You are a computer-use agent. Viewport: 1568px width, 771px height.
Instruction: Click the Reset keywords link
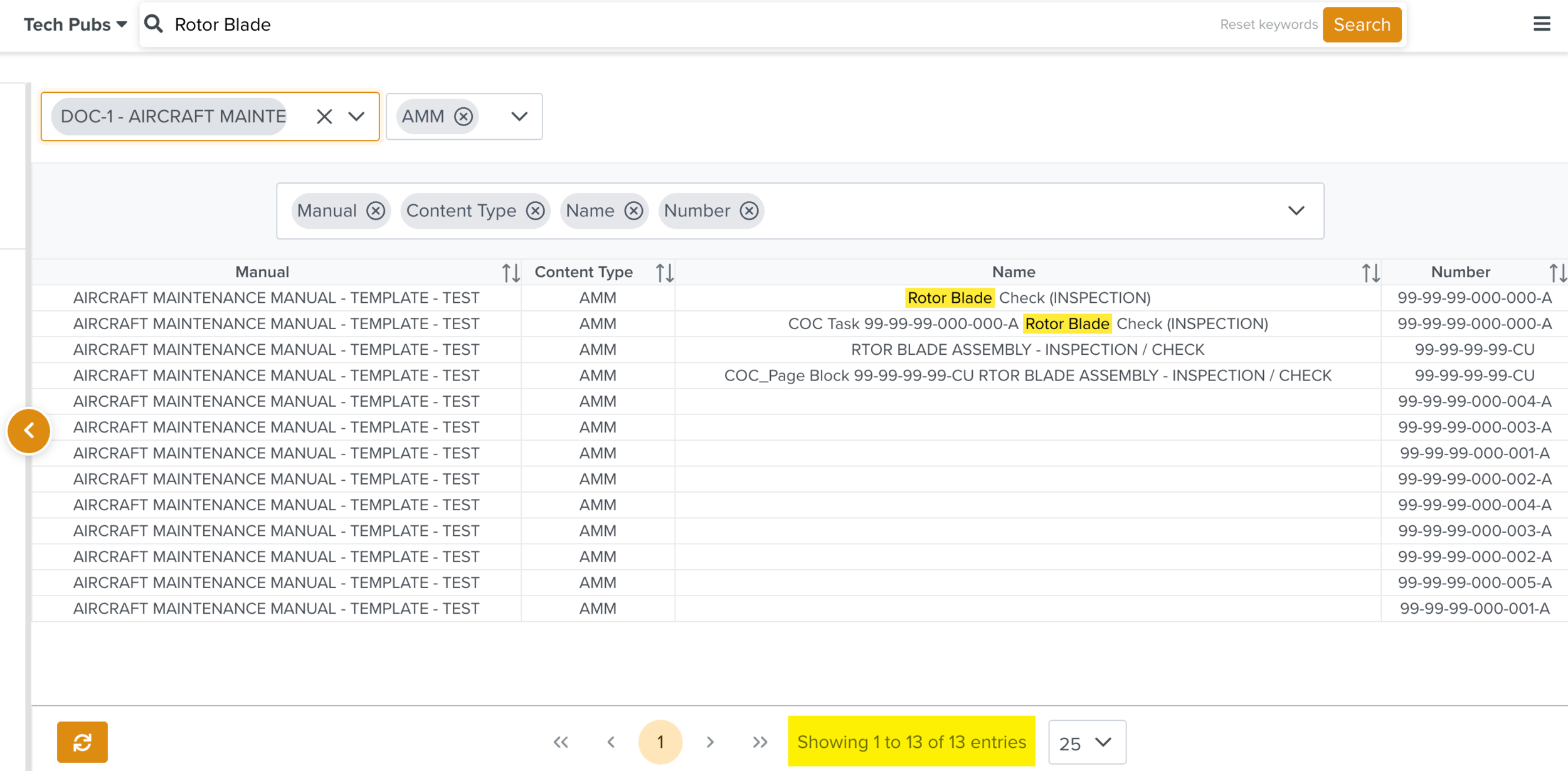(1268, 24)
